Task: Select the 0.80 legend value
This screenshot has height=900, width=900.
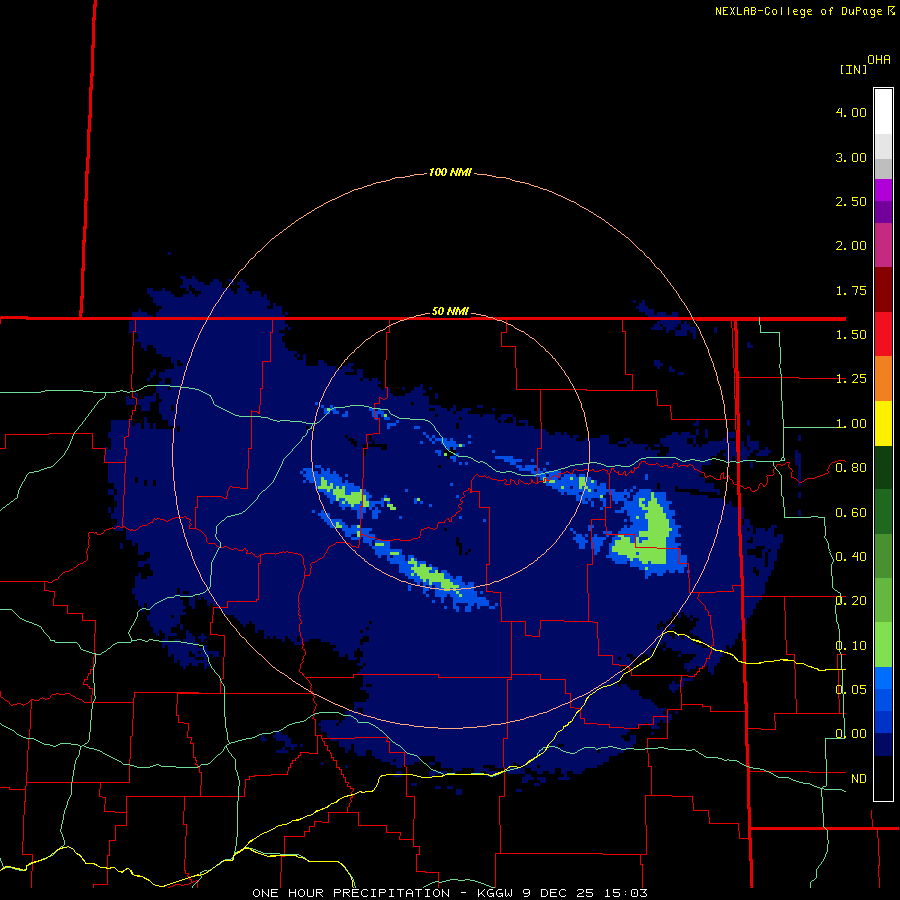Action: tap(851, 468)
